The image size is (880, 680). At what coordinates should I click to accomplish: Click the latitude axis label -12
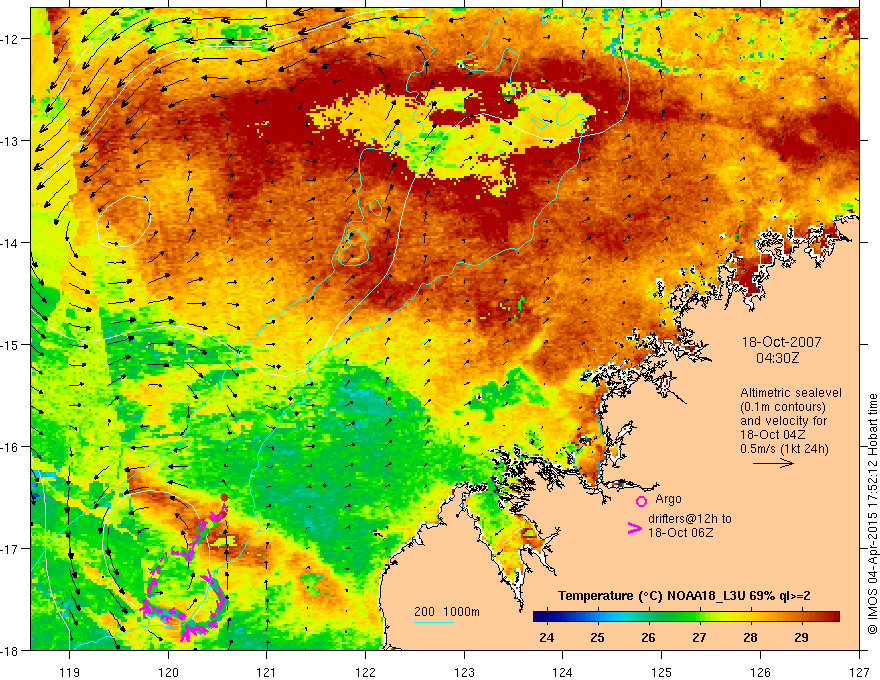tap(11, 39)
